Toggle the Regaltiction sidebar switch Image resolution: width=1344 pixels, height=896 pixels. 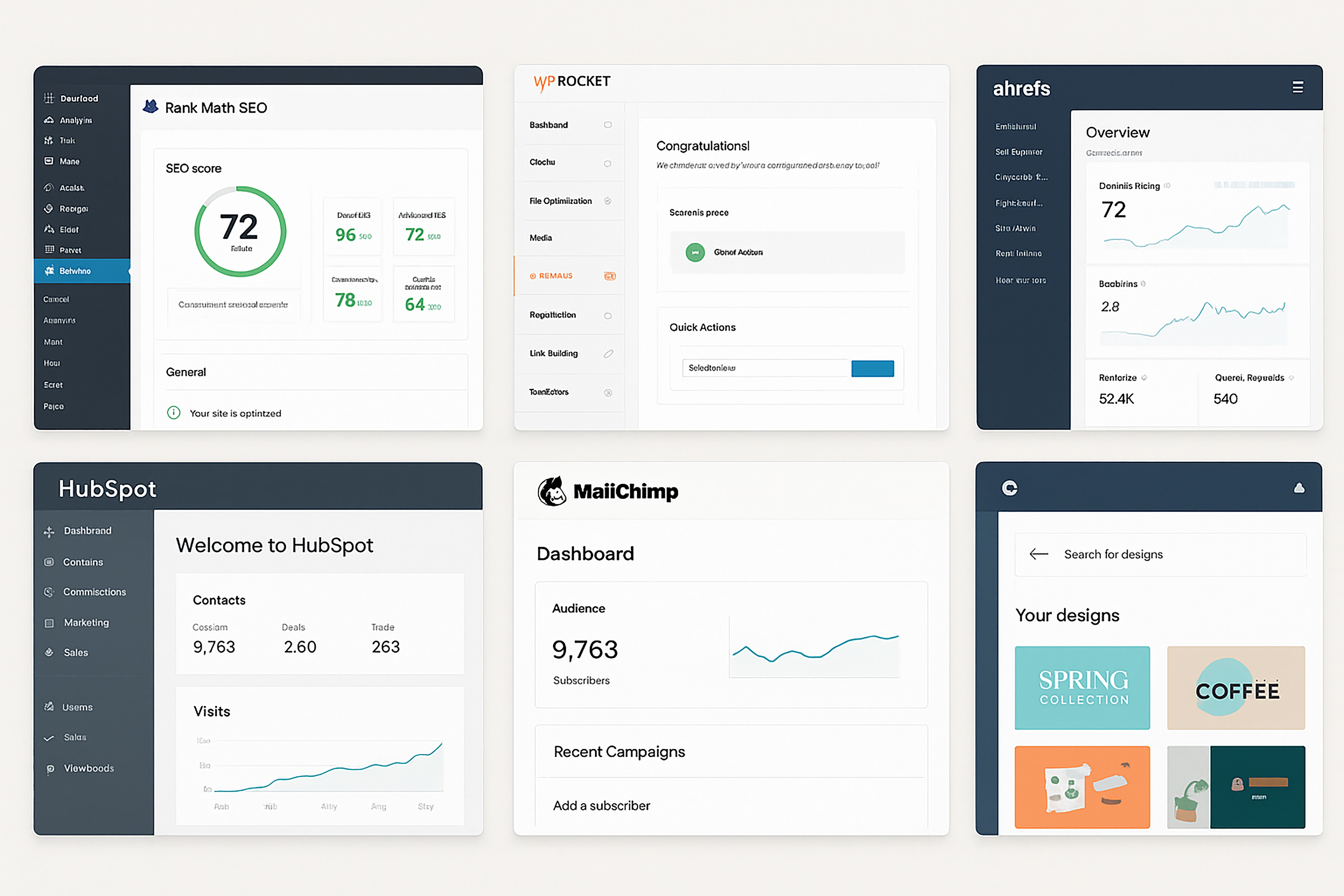[608, 315]
